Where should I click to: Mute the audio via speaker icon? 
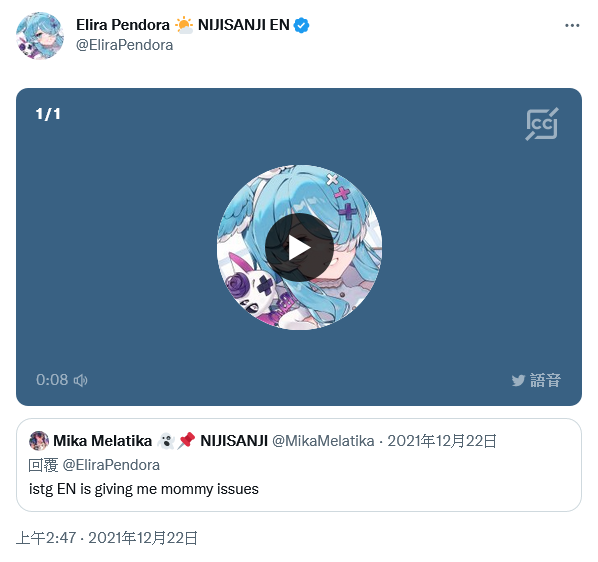(80, 380)
